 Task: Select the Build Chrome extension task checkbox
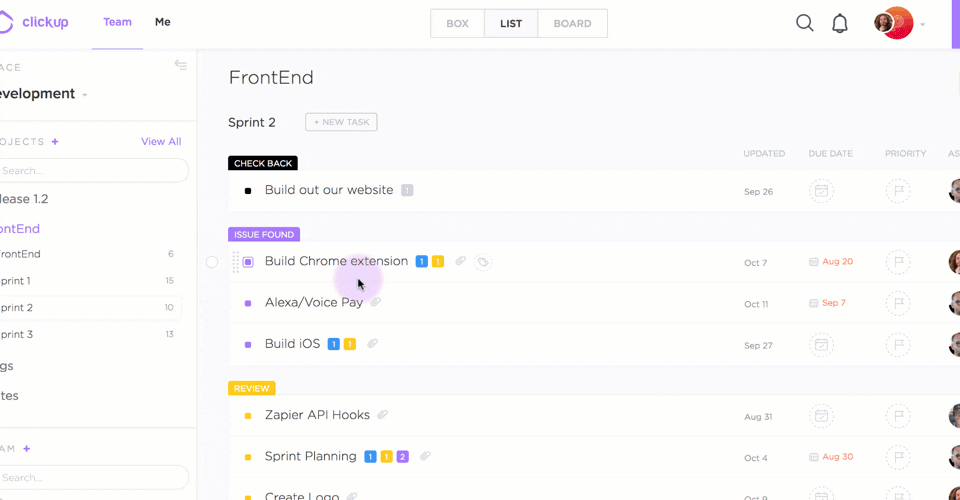click(212, 262)
